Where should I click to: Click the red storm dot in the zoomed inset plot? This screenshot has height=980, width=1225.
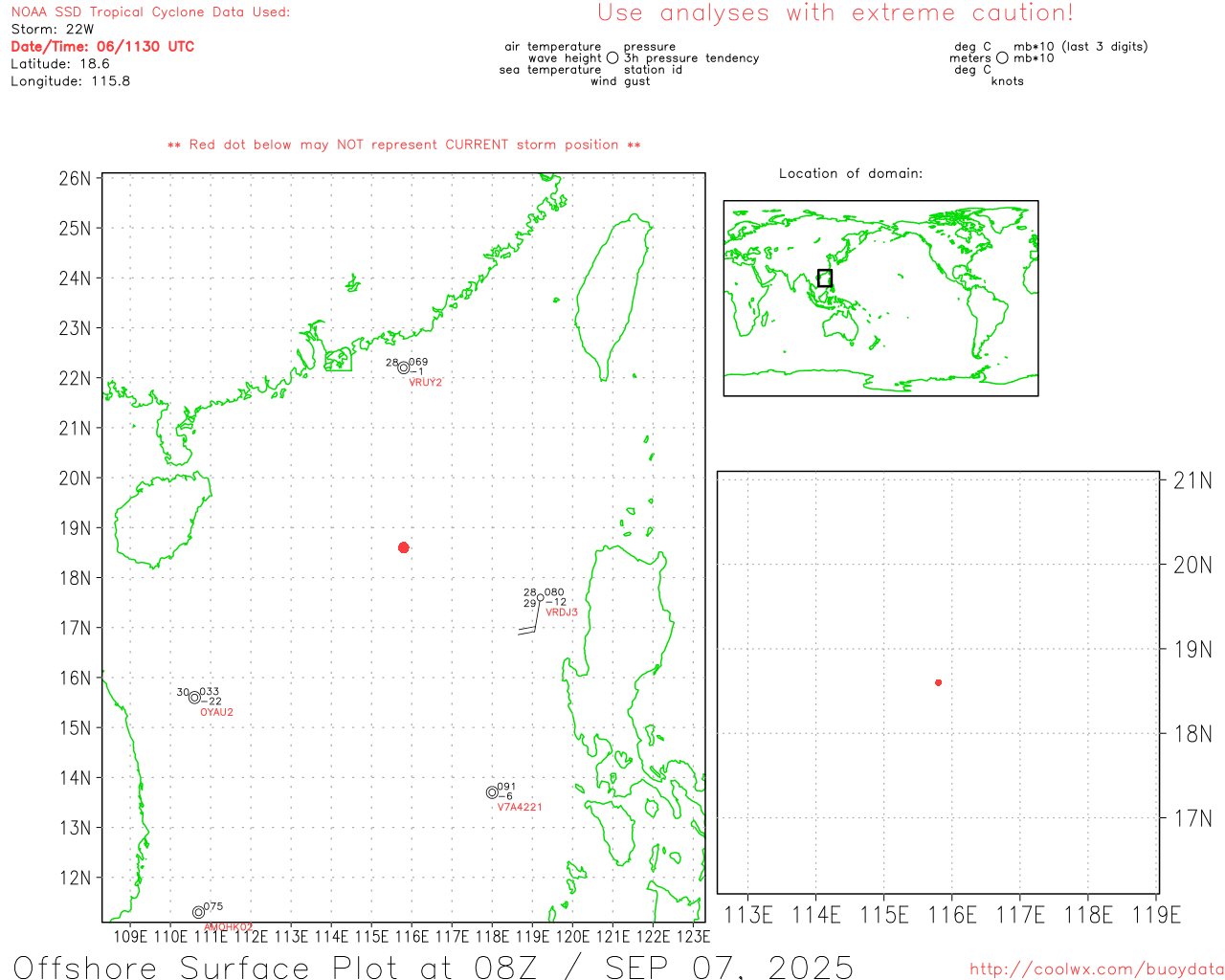coord(939,682)
